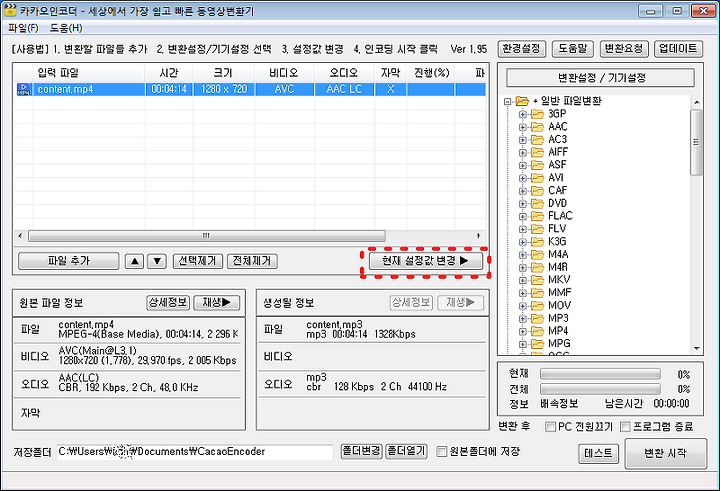Click the app icon in the title bar
The image size is (720, 491).
[x=9, y=9]
